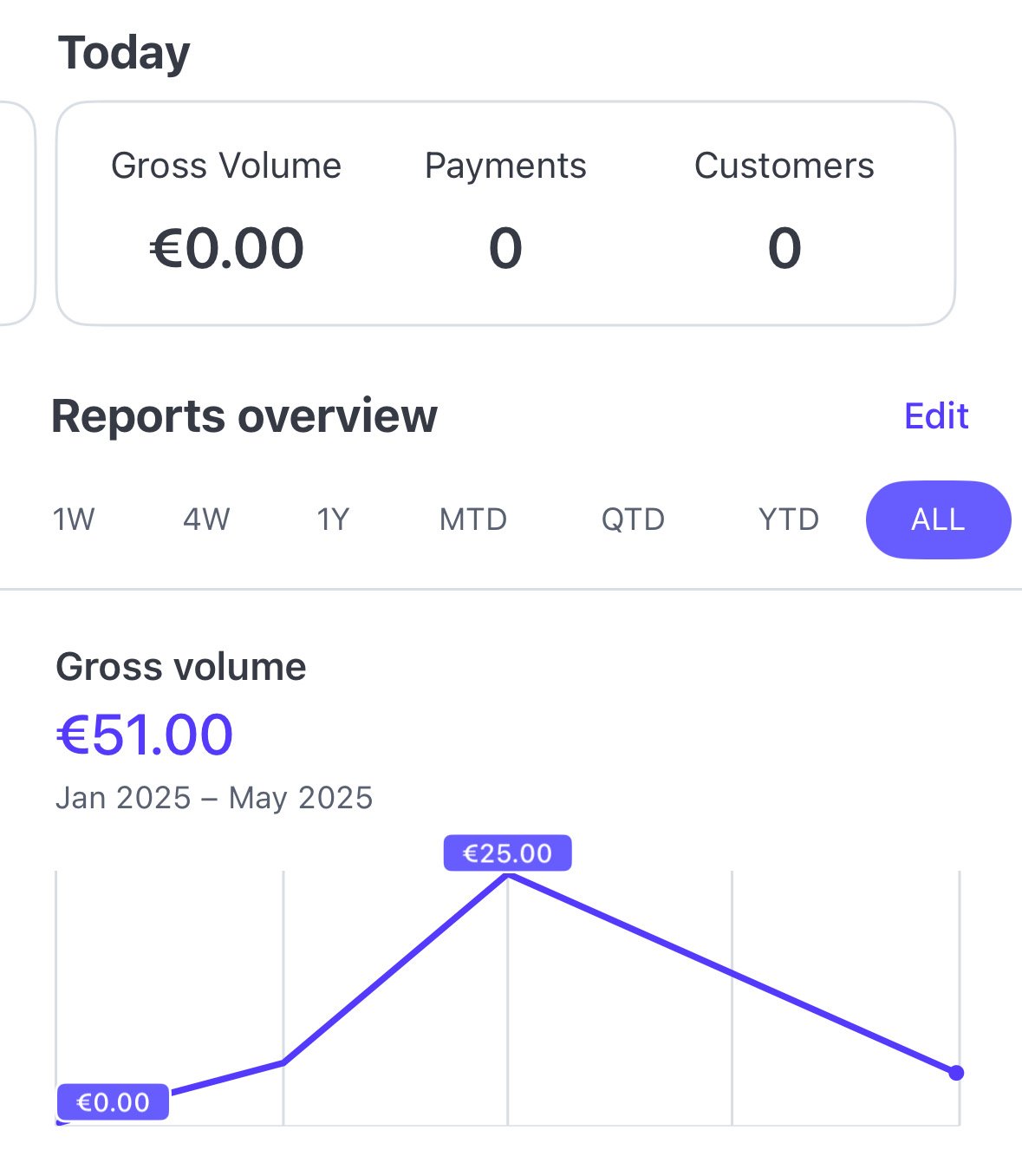Click the €51.00 gross volume total

pos(145,735)
